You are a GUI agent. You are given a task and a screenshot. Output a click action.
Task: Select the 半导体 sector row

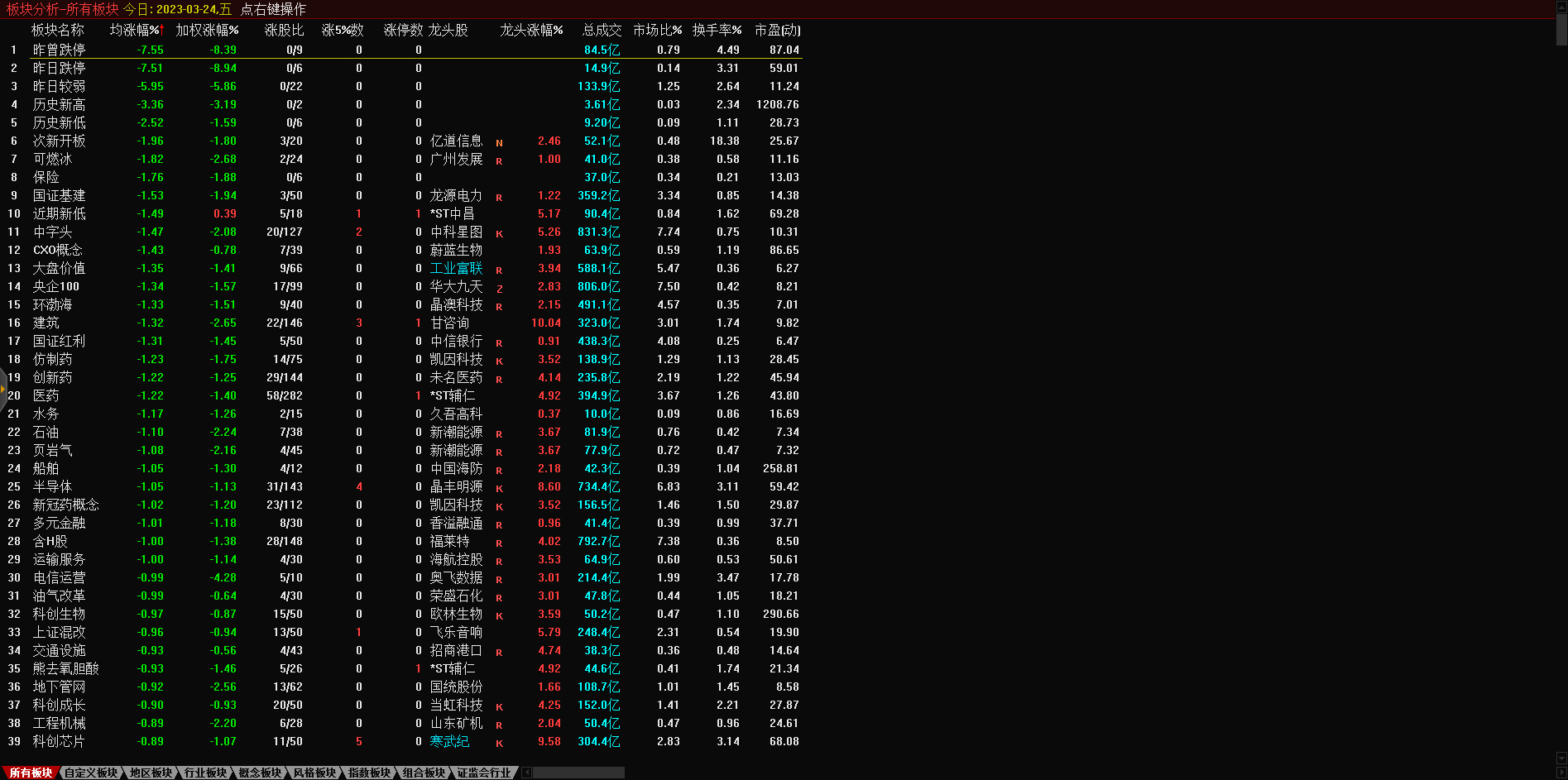click(x=52, y=486)
